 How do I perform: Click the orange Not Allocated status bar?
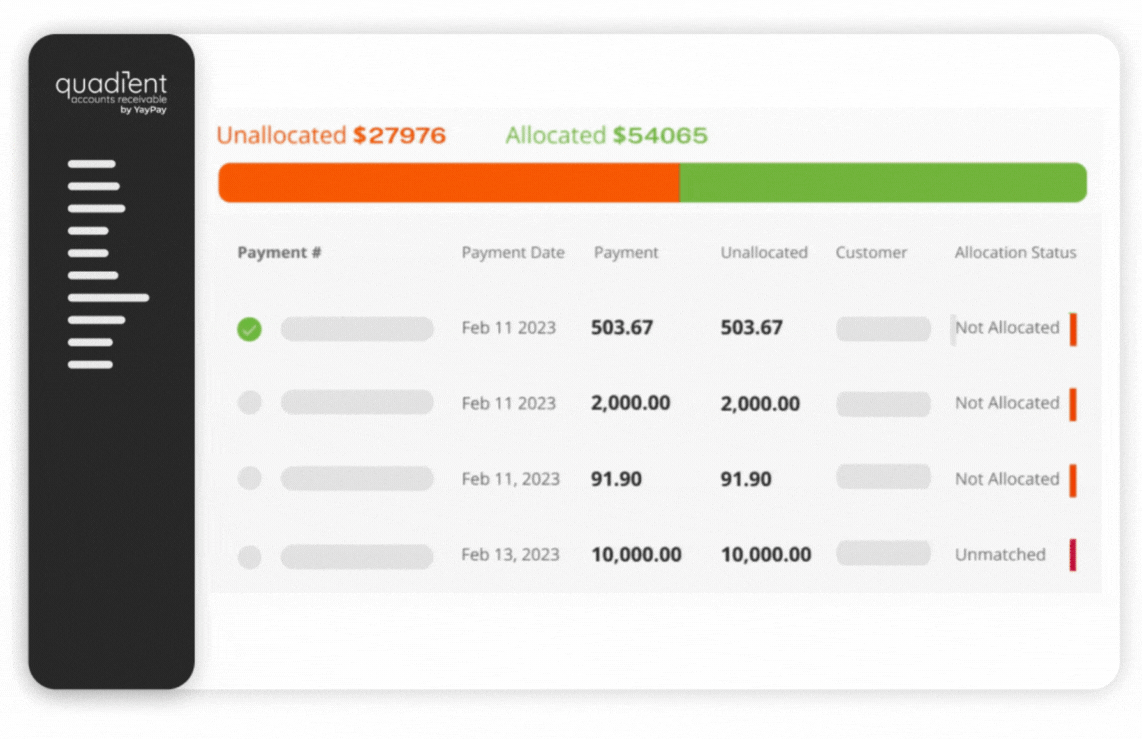click(x=1073, y=328)
